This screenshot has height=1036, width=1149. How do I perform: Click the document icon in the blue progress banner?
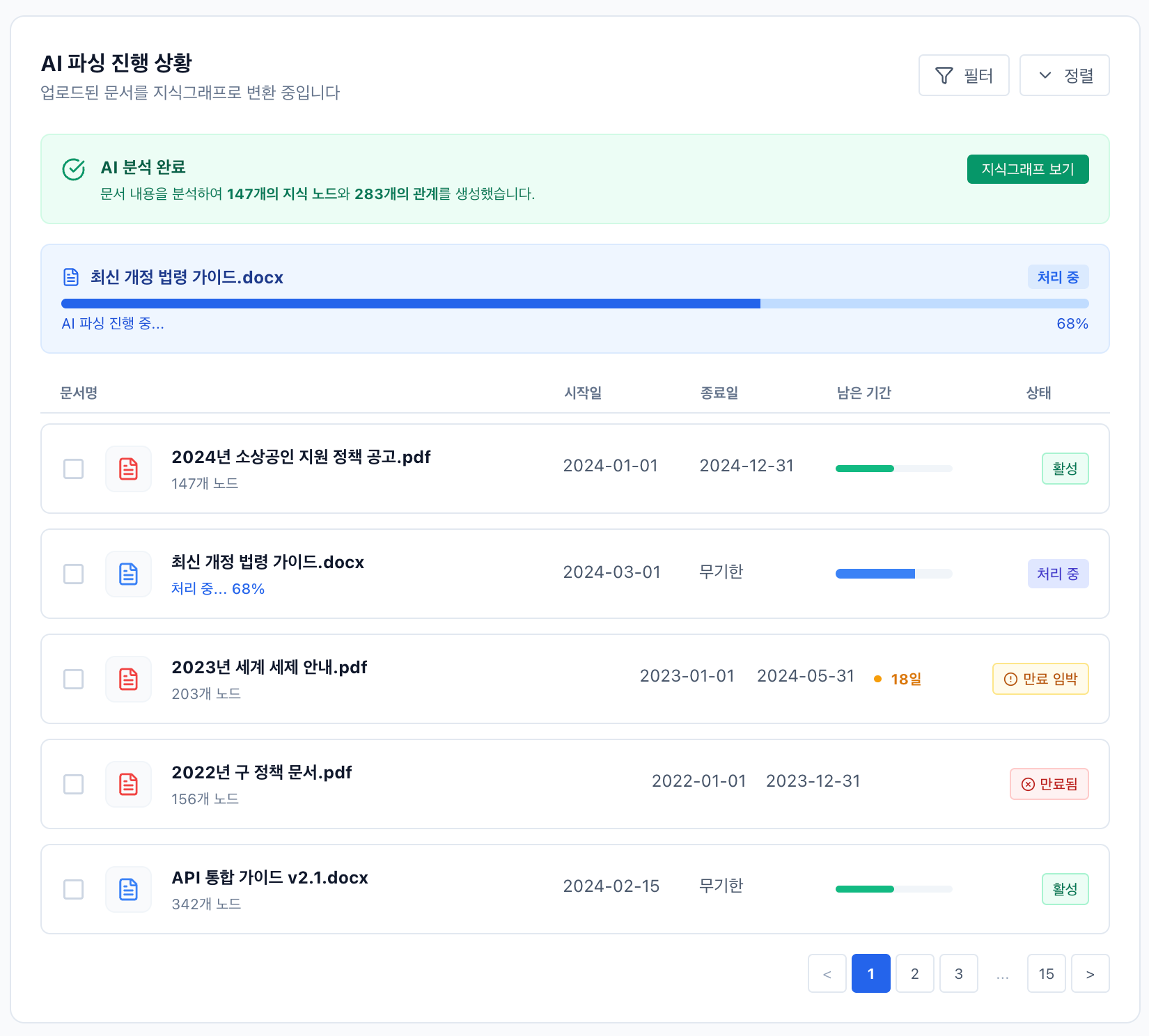pyautogui.click(x=71, y=277)
